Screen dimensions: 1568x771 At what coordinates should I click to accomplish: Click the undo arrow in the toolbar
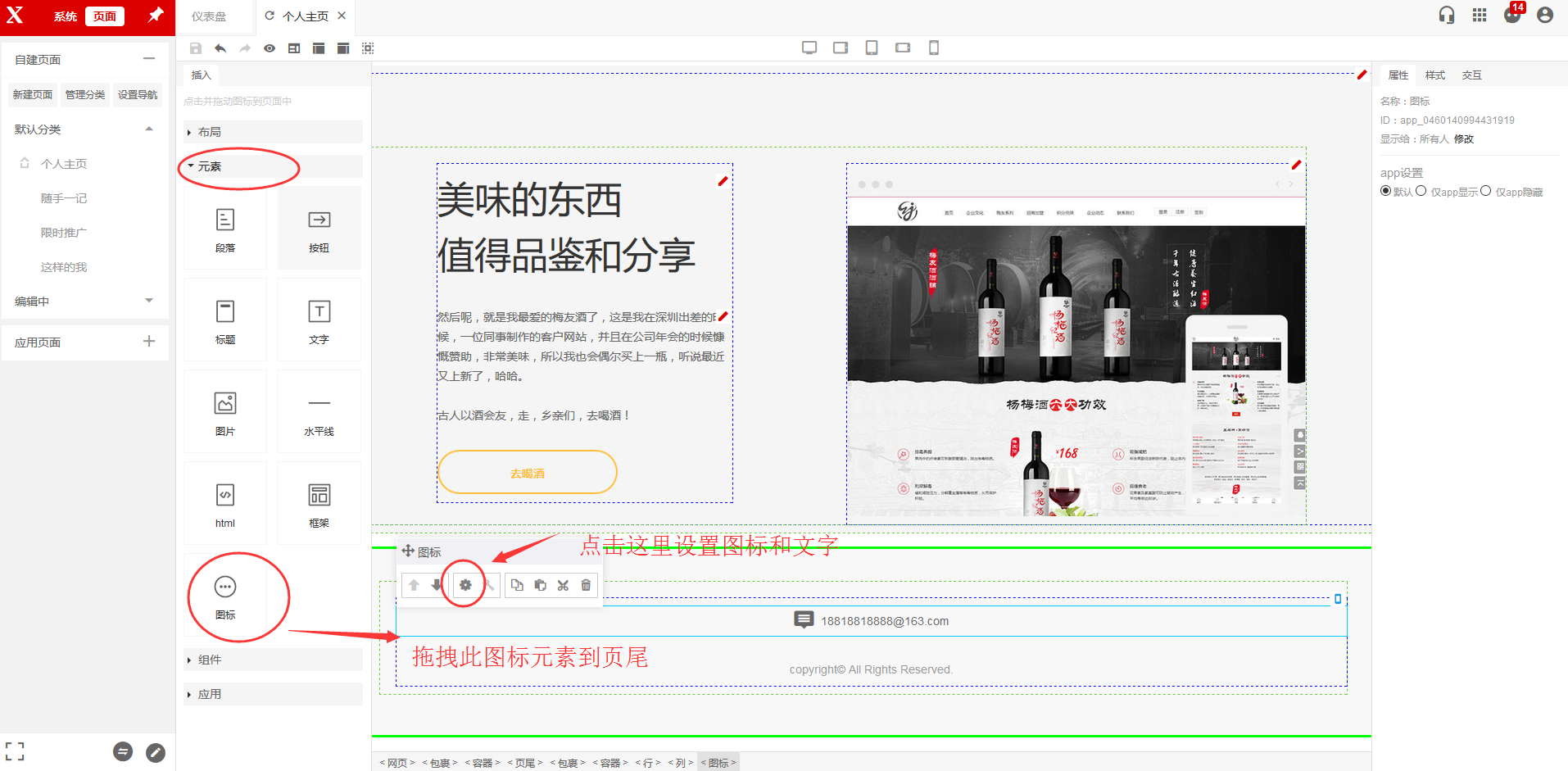[220, 48]
